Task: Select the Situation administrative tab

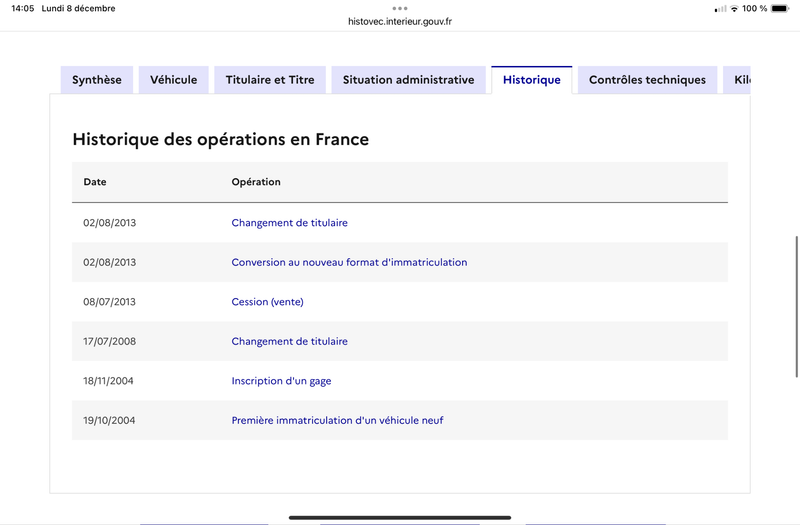Action: point(409,80)
